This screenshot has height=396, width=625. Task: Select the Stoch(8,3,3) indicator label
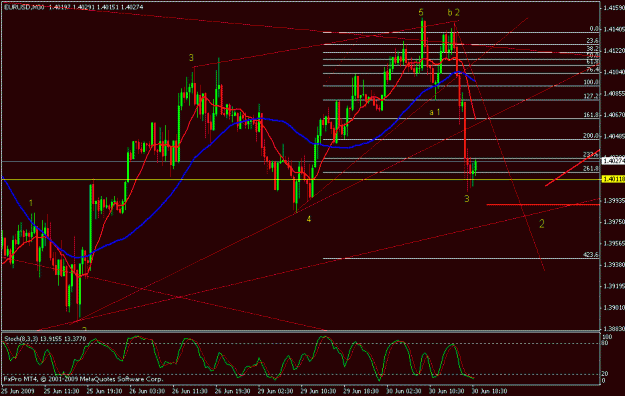pos(21,339)
